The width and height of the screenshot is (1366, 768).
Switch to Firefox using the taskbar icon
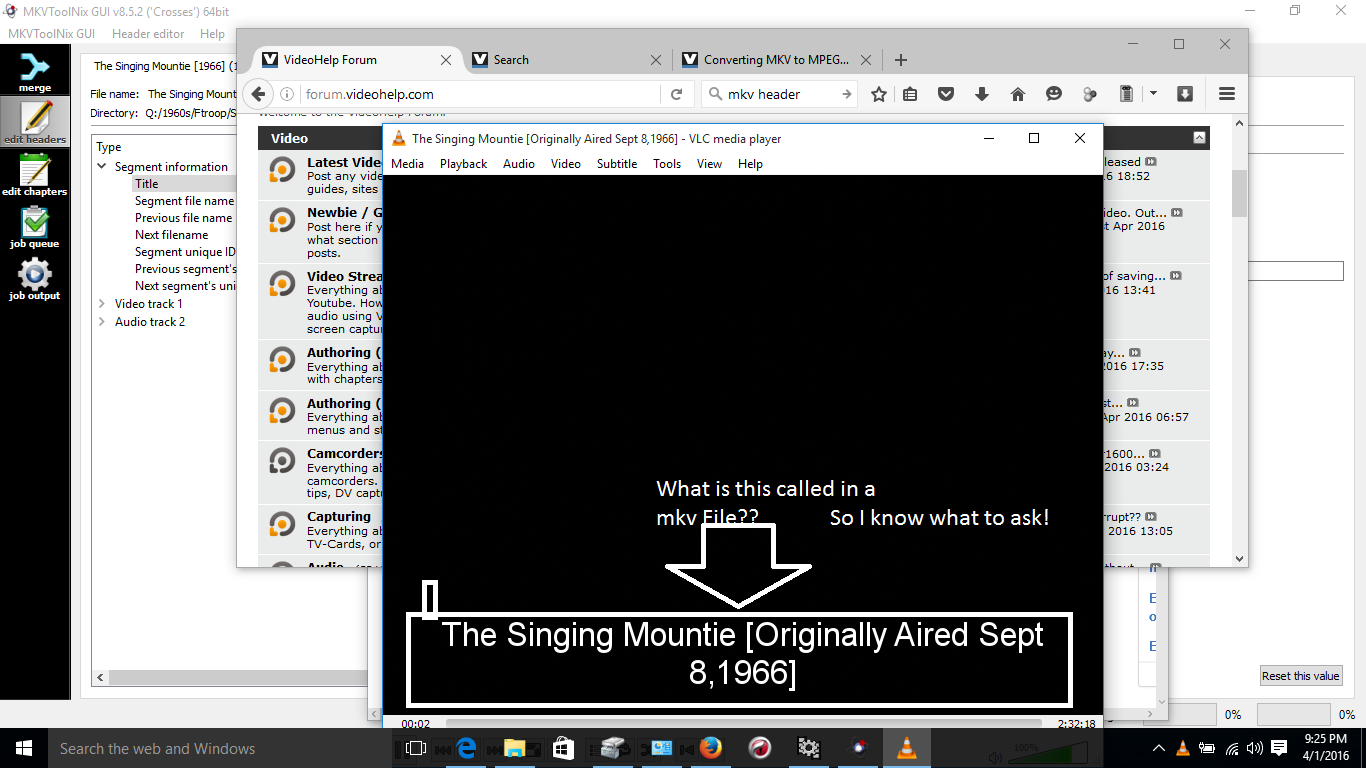[711, 748]
